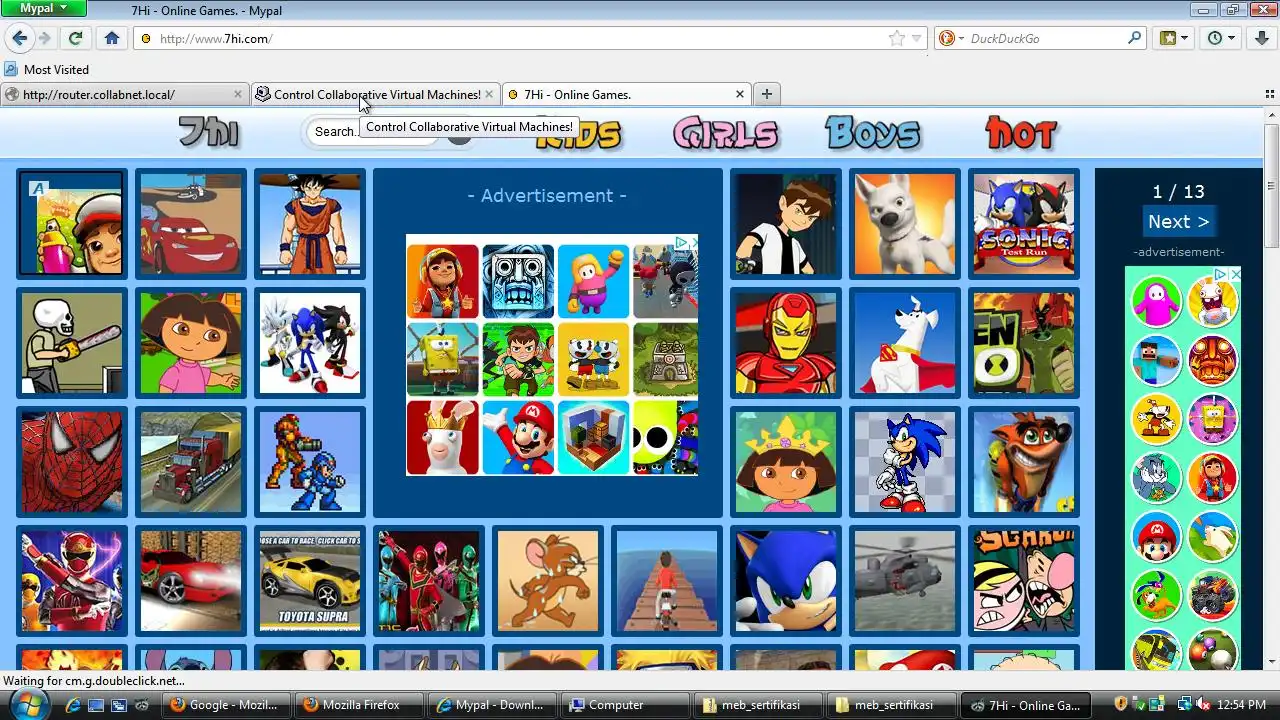1280x720 pixels.
Task: Click the Temple Run mask icon in advertisement
Action: point(518,281)
